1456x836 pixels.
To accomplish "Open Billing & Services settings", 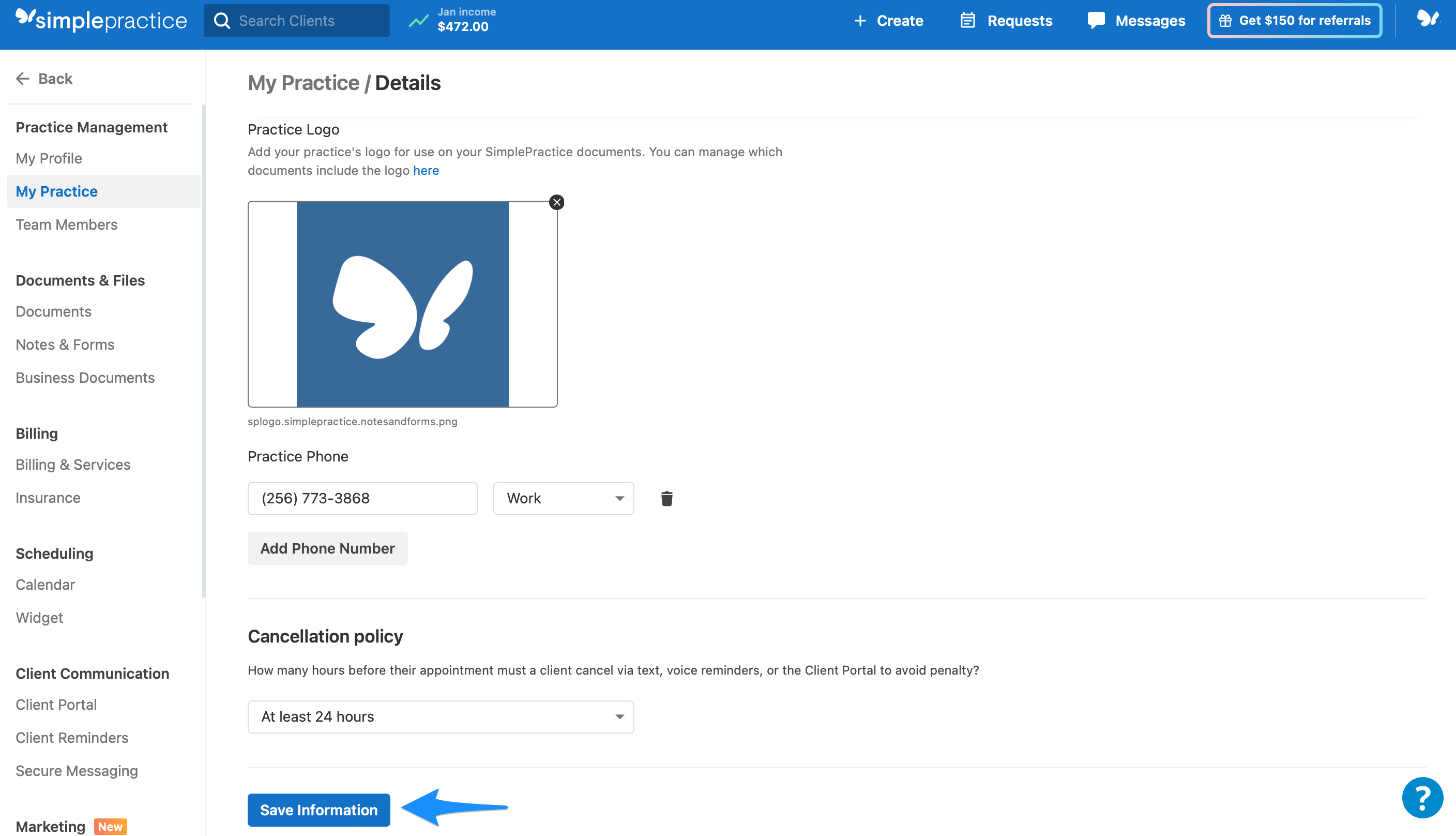I will click(73, 464).
